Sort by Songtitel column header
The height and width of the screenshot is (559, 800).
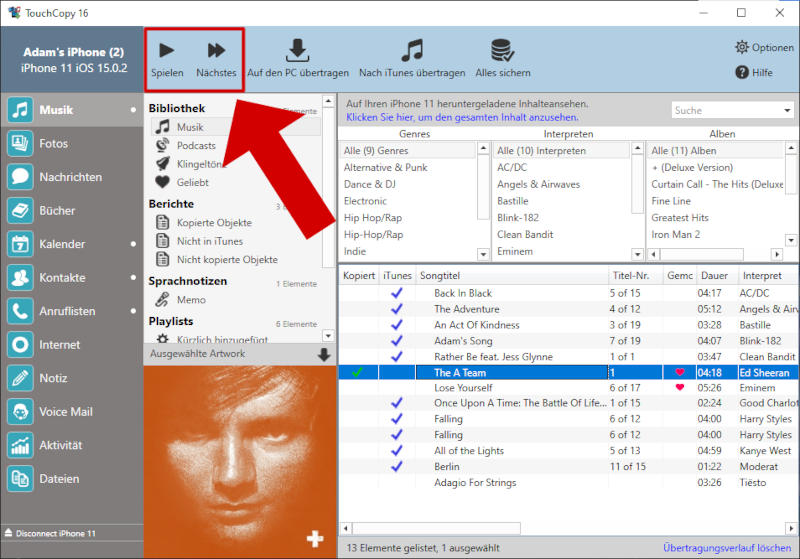click(x=512, y=275)
